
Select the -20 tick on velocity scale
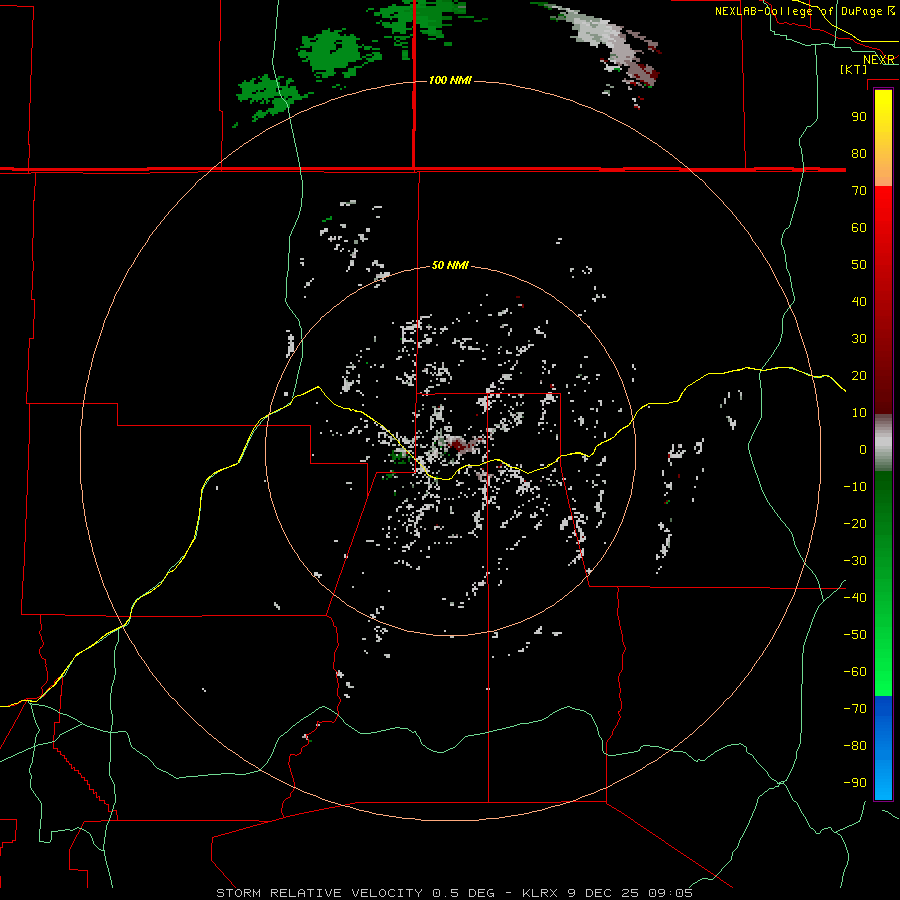point(855,523)
